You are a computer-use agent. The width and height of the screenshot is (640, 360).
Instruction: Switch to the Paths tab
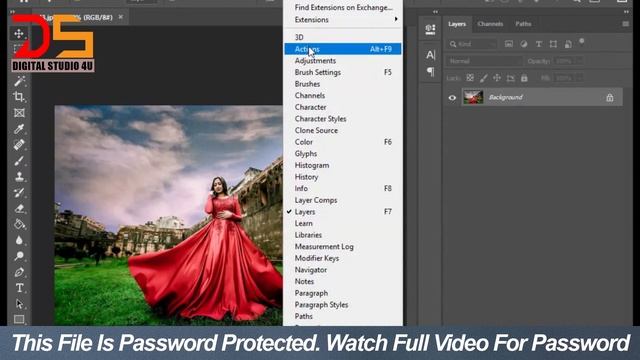[523, 24]
